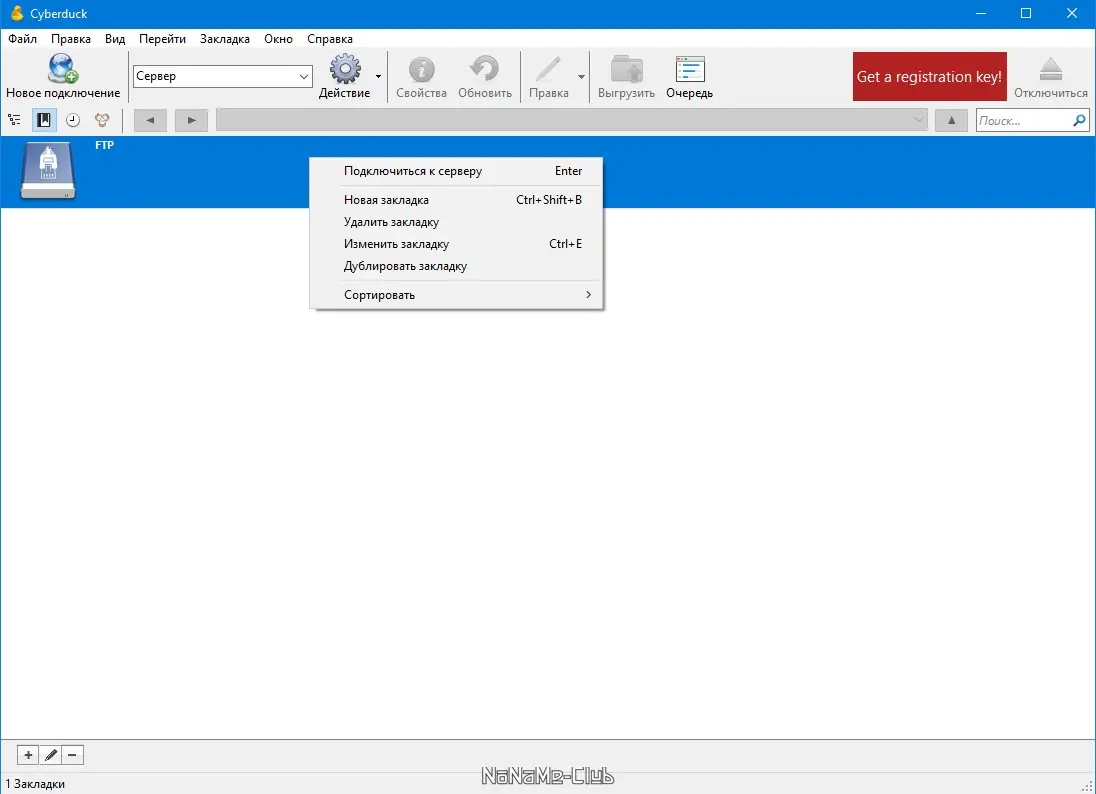Toggle the bookmarks view icon
This screenshot has width=1096, height=794.
pyautogui.click(x=43, y=120)
